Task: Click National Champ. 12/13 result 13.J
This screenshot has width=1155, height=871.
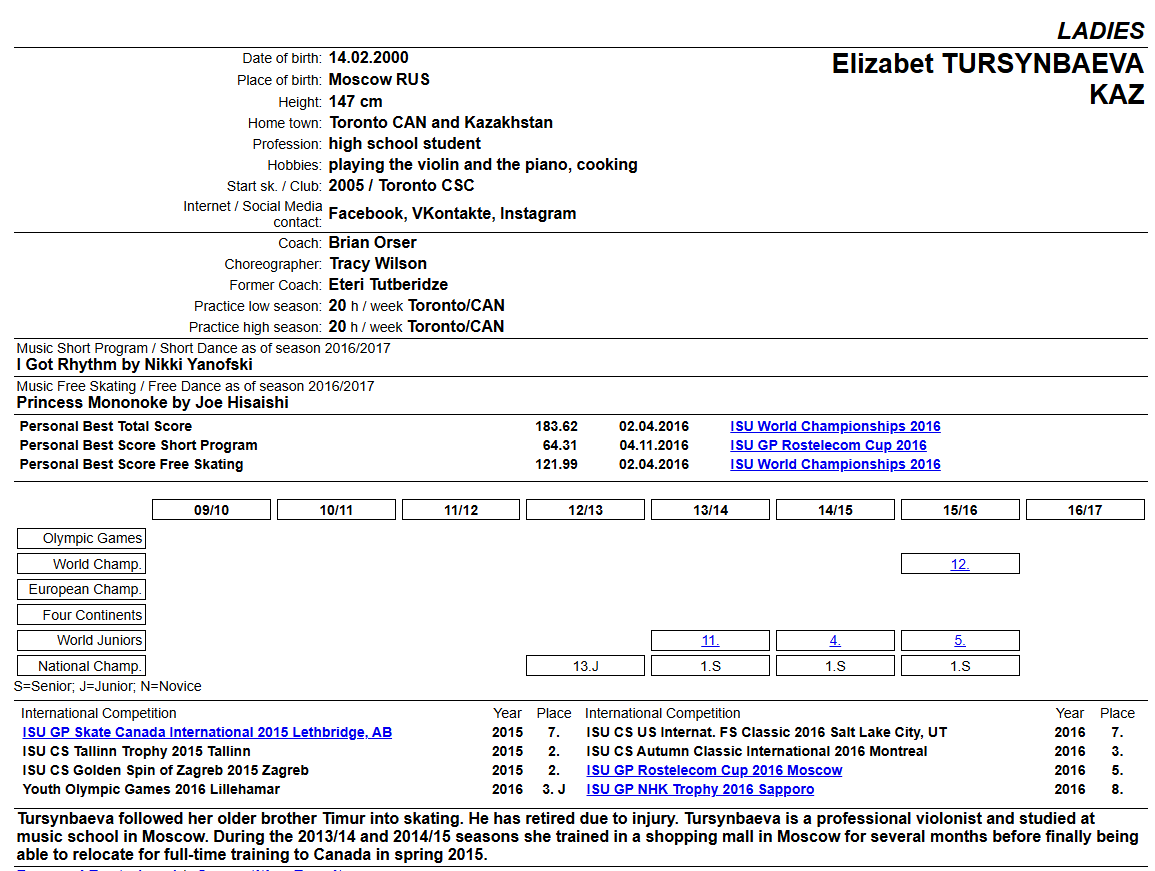Action: coord(586,666)
